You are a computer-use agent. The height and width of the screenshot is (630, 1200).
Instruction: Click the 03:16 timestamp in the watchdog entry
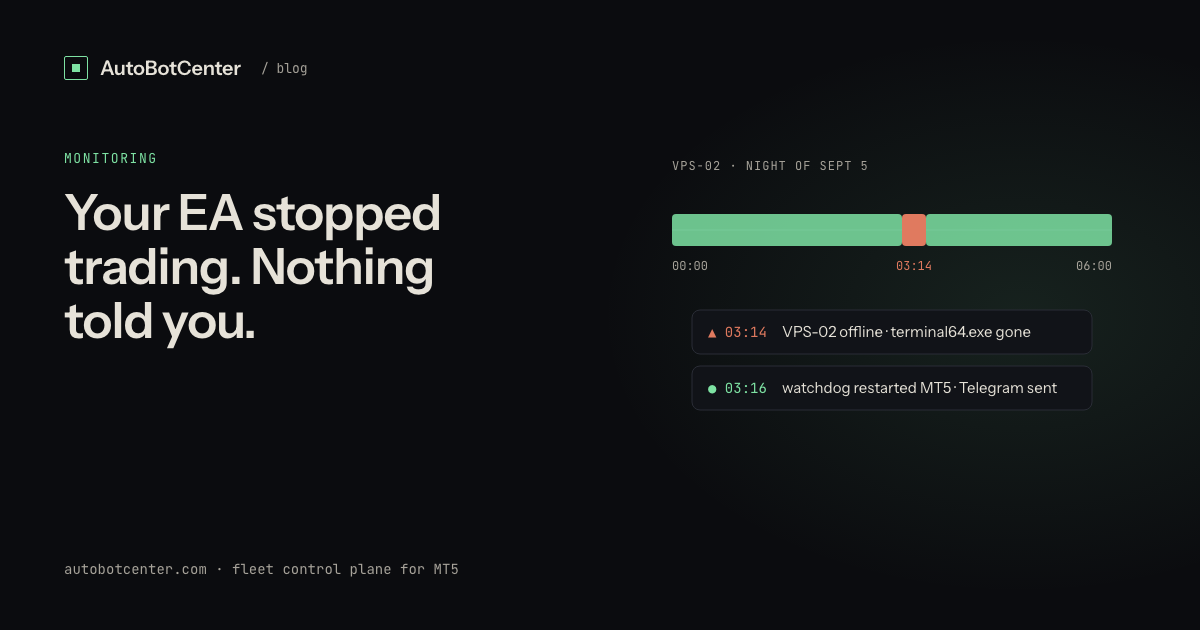pos(746,388)
